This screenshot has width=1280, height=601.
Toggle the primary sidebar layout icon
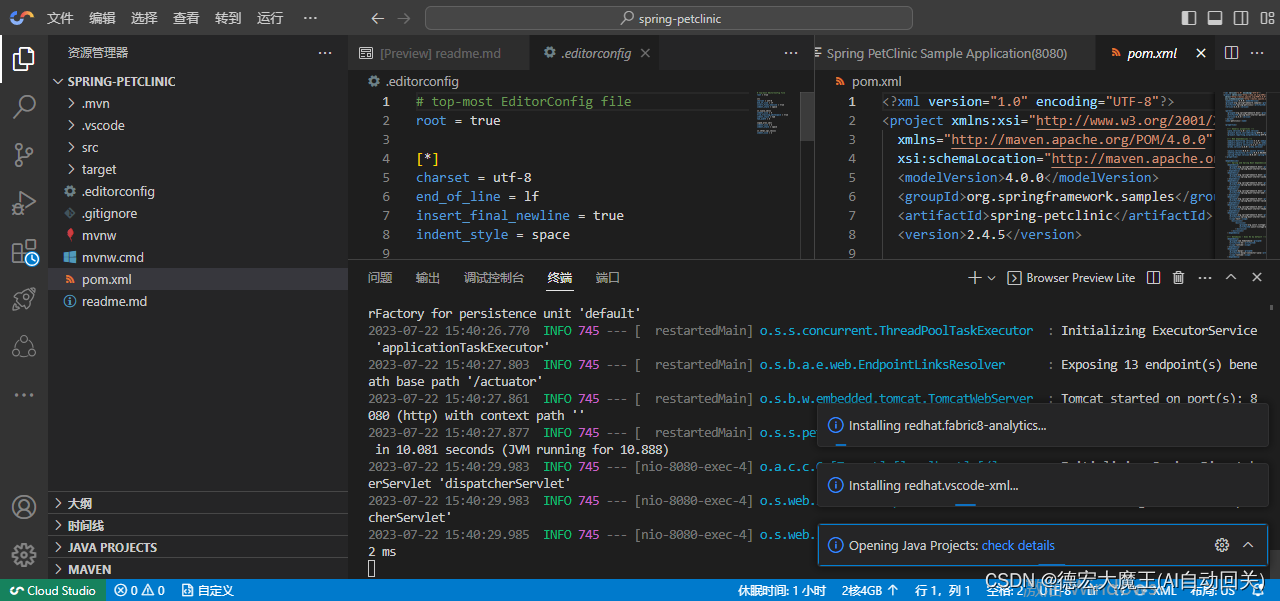pyautogui.click(x=1189, y=18)
